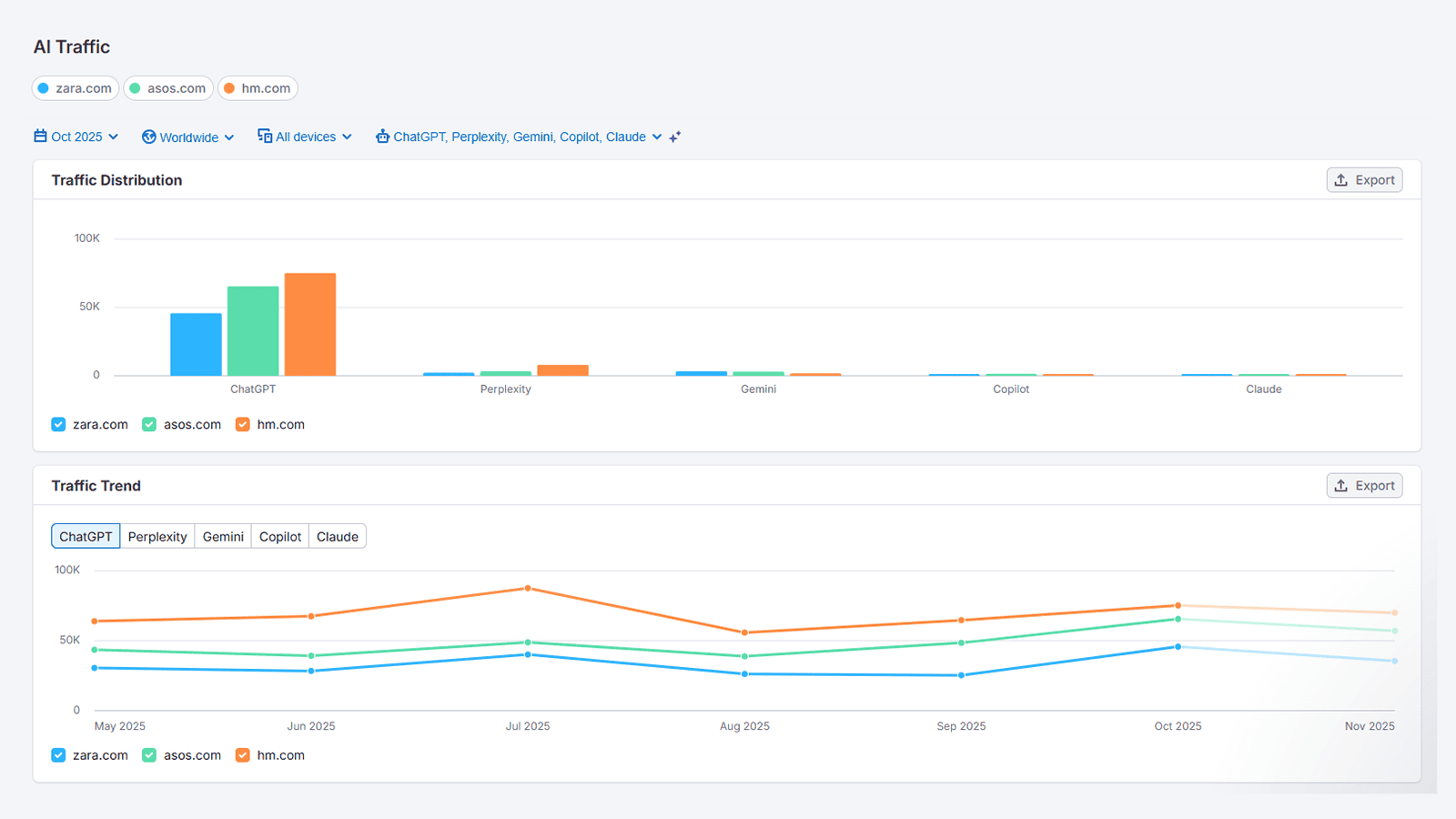
Task: Click upload icon in Traffic Trend Export
Action: pos(1341,486)
